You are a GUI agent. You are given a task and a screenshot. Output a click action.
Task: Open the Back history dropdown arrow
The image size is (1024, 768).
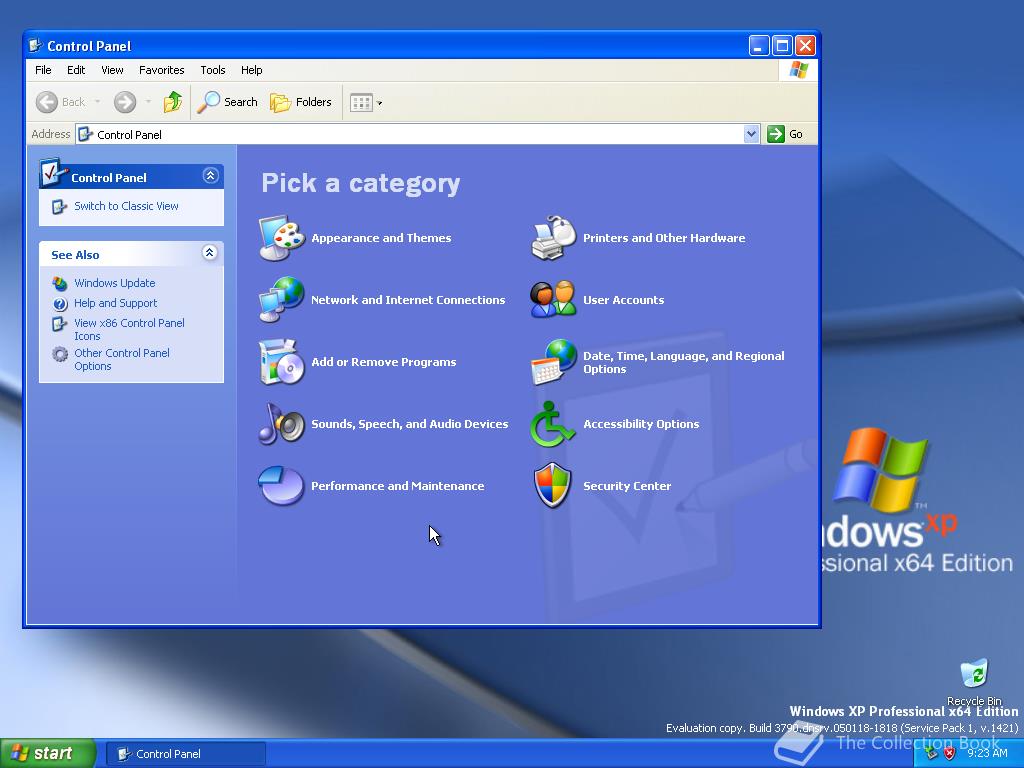[x=97, y=102]
